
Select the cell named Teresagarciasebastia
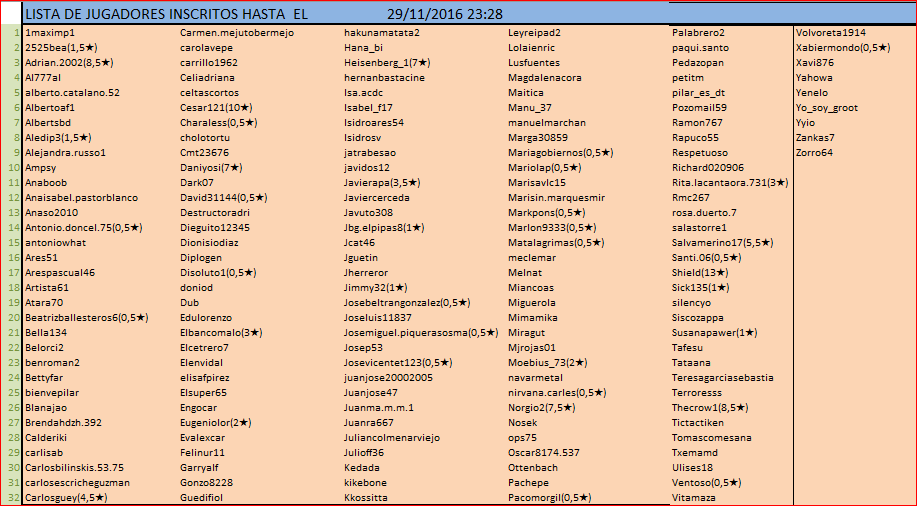click(722, 377)
